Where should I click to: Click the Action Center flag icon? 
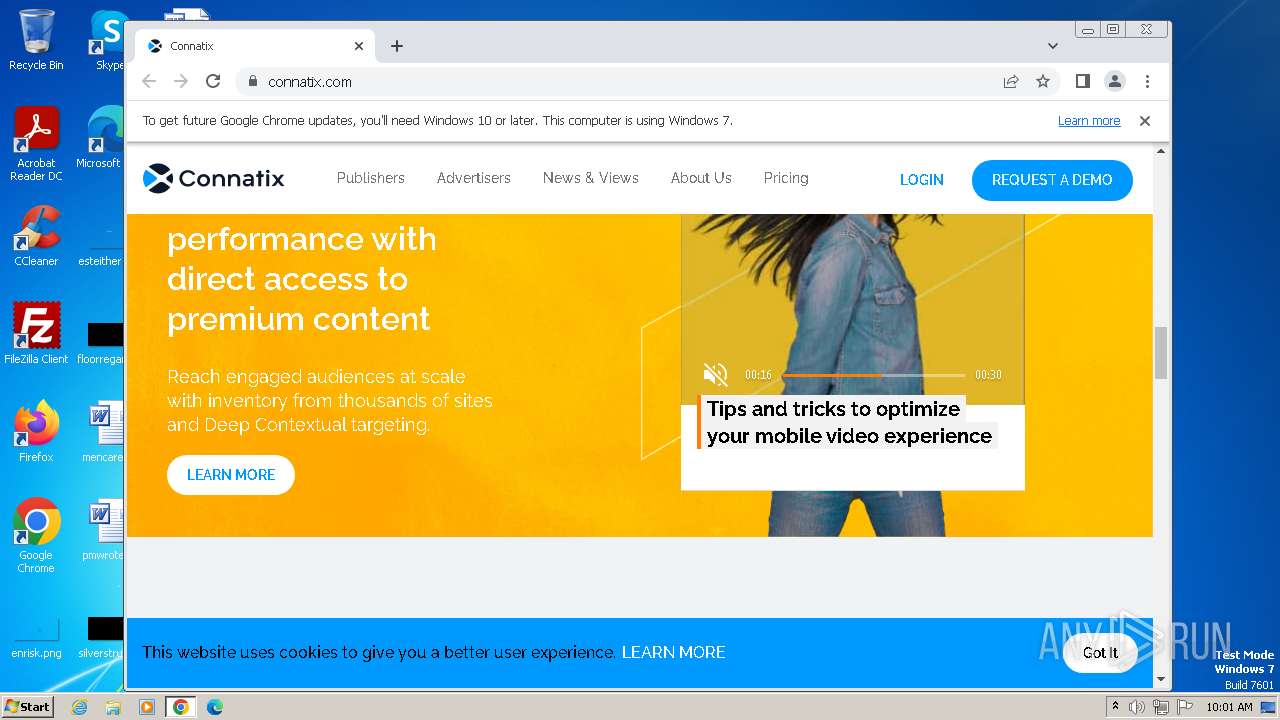click(x=1183, y=707)
